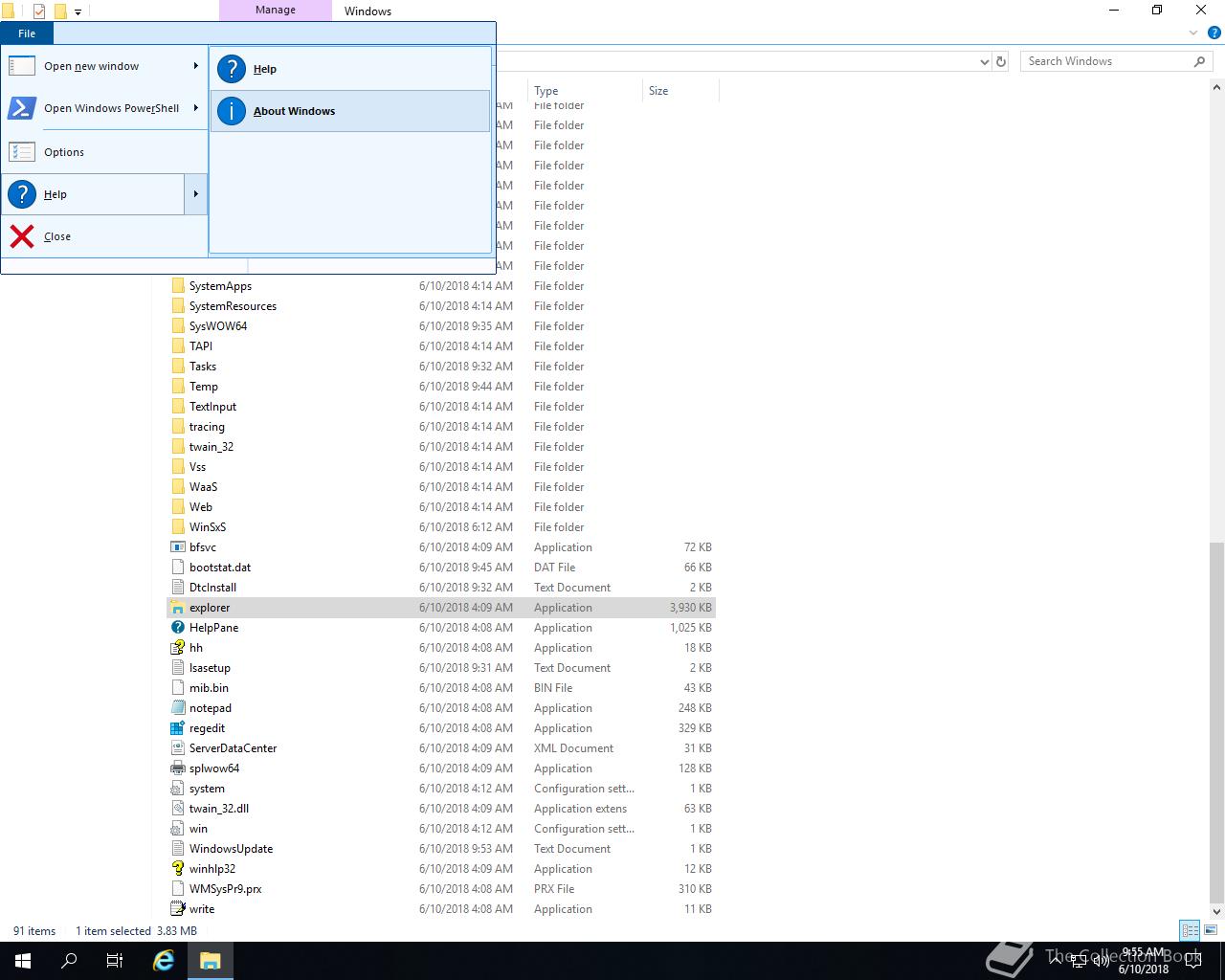1225x980 pixels.
Task: Select the WinSxS folder
Action: [208, 527]
